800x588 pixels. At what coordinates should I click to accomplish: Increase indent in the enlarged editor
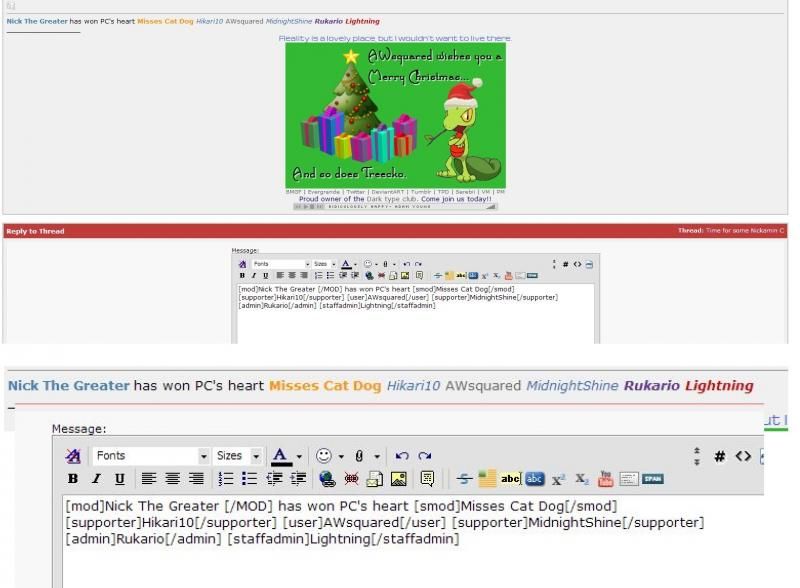298,479
